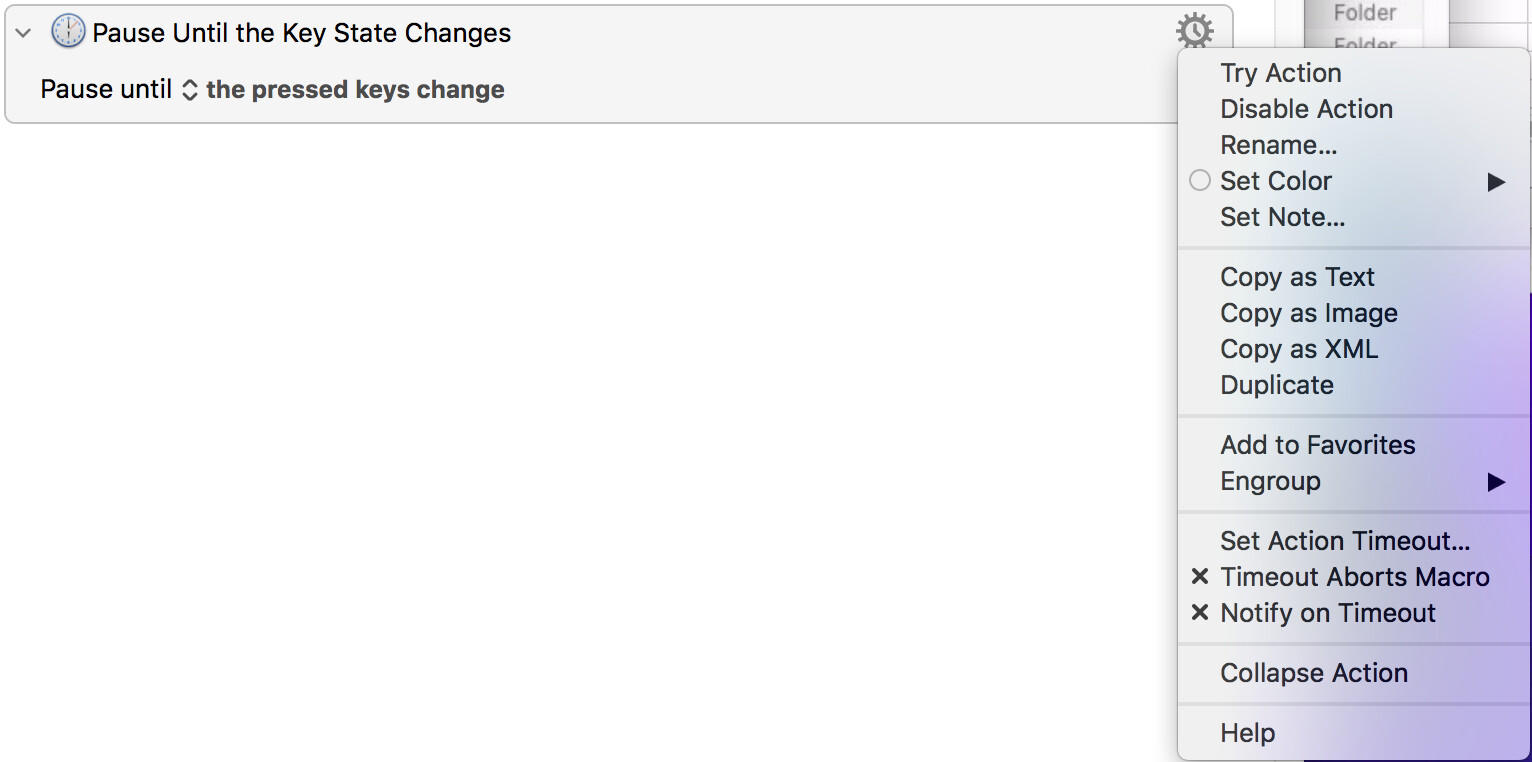Viewport: 1532px width, 762px height.
Task: Toggle the Notify on Timeout option
Action: click(x=1355, y=613)
